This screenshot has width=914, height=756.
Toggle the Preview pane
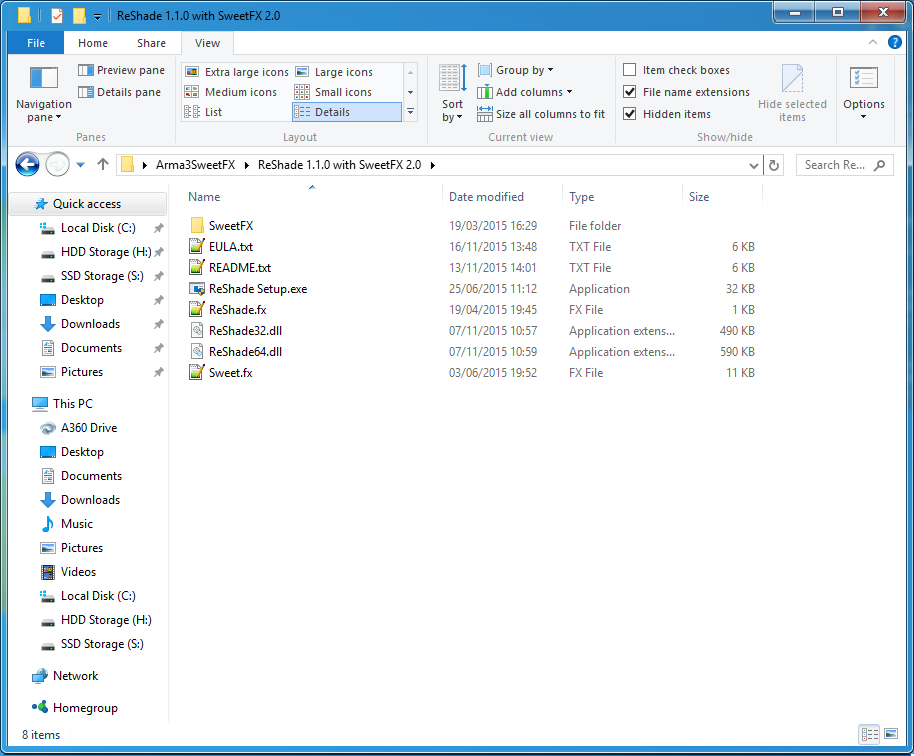tap(121, 70)
